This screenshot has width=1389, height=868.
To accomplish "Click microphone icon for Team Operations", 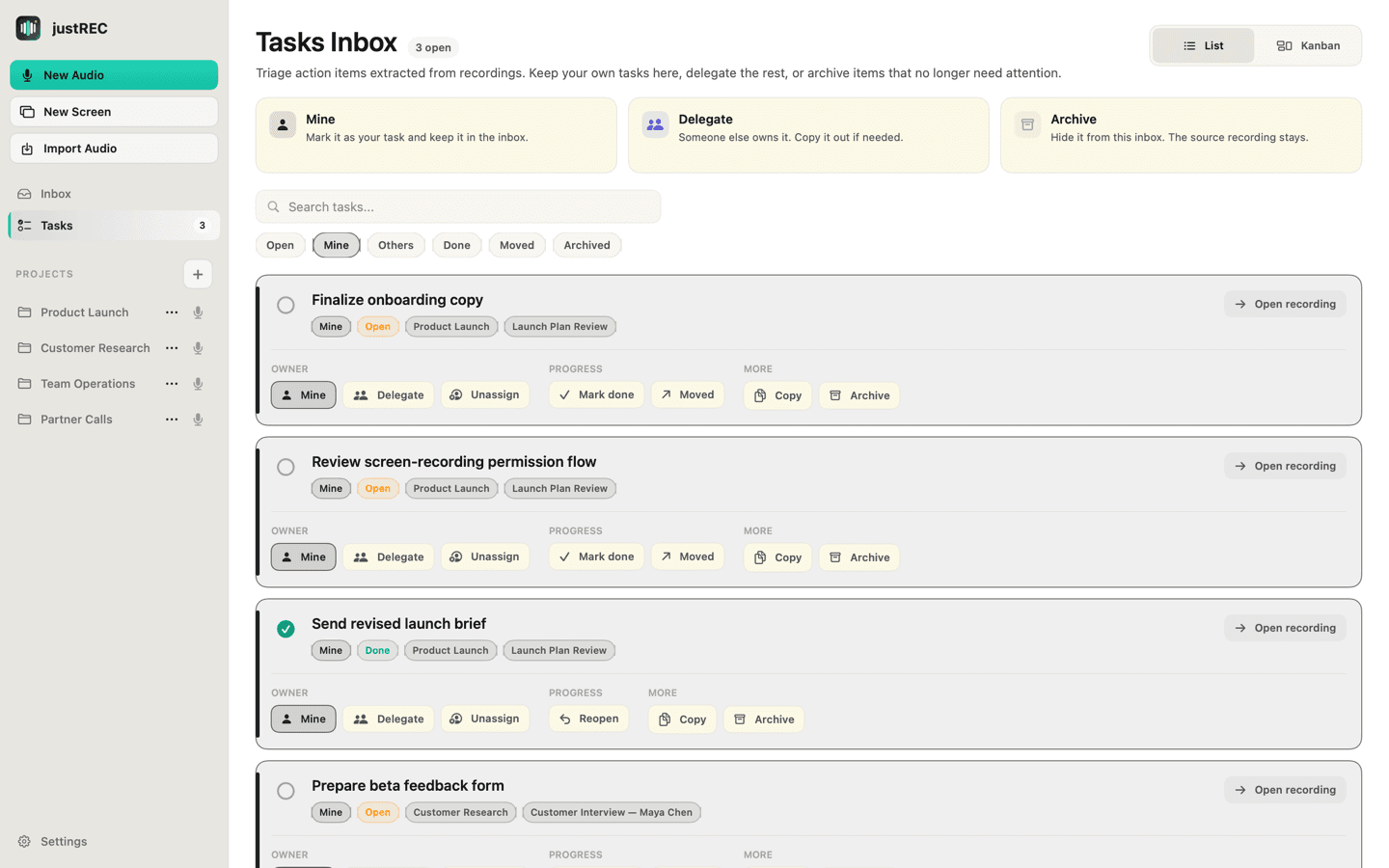I will 198,384.
